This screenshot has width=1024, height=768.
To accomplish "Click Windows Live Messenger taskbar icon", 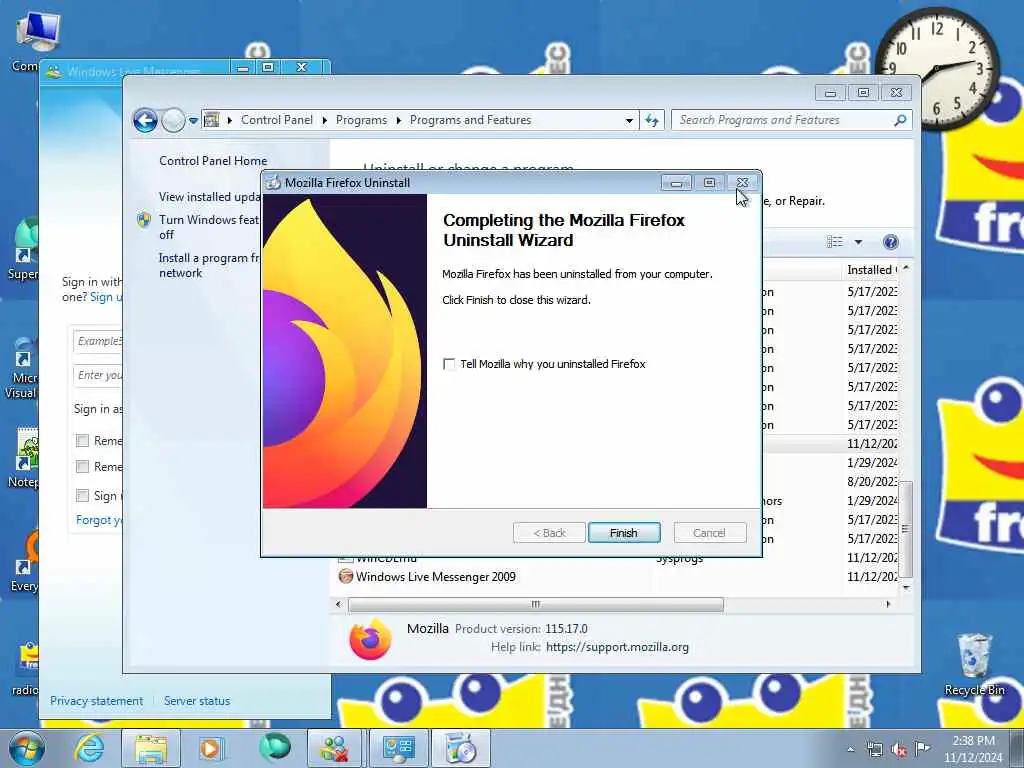I will tap(336, 748).
